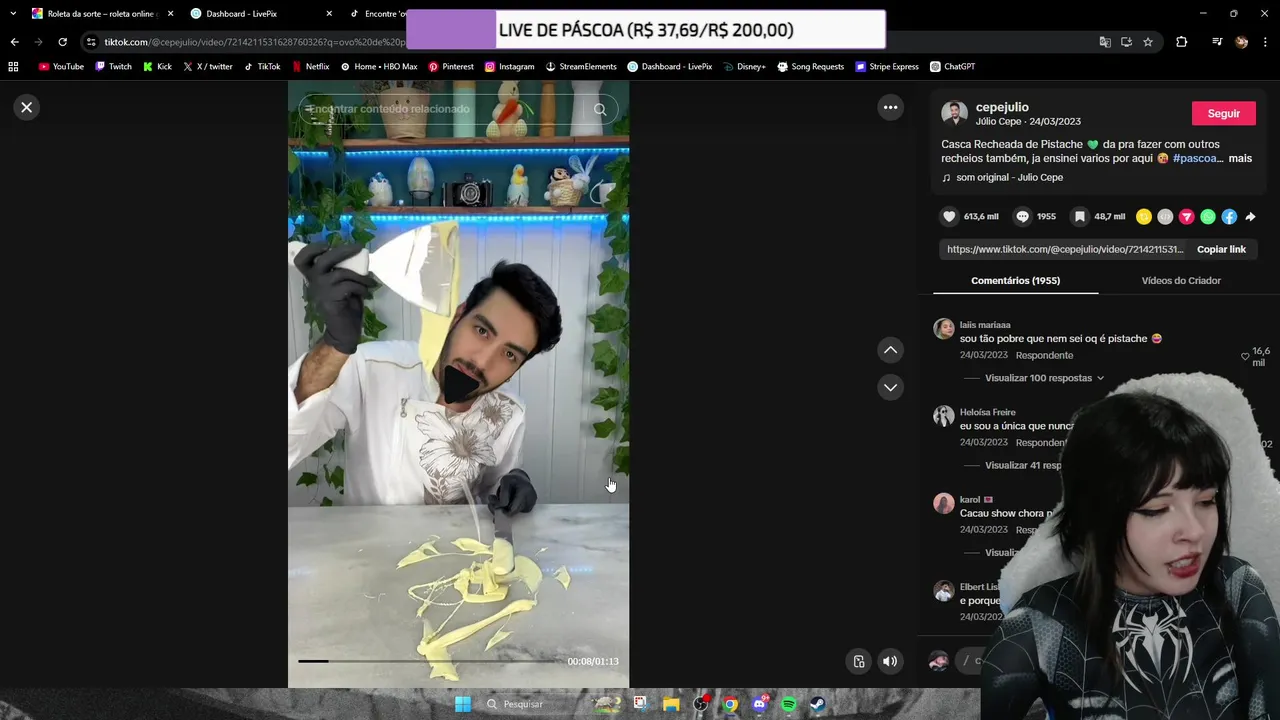Follow cepejulio with the Seguir button
Screen dimensions: 1280x720
[1223, 113]
